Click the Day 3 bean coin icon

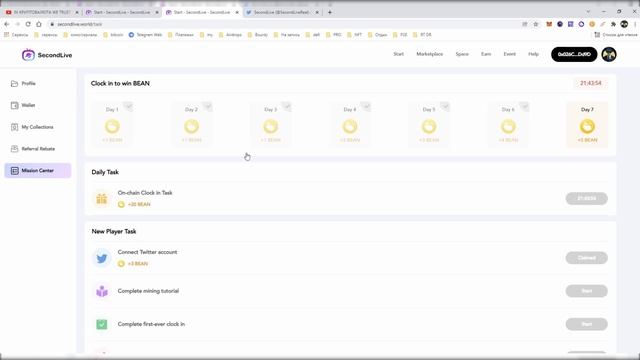click(271, 127)
